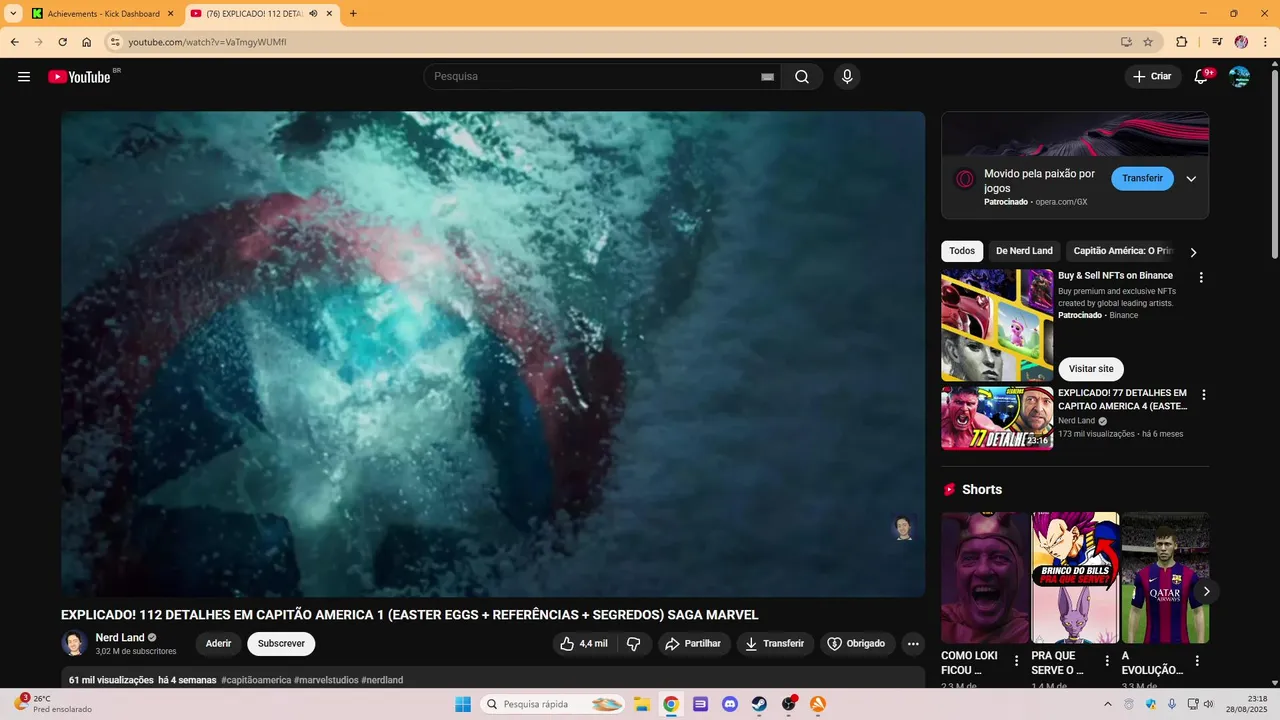This screenshot has height=720, width=1280.
Task: Click the Obrigado button
Action: coord(857,644)
